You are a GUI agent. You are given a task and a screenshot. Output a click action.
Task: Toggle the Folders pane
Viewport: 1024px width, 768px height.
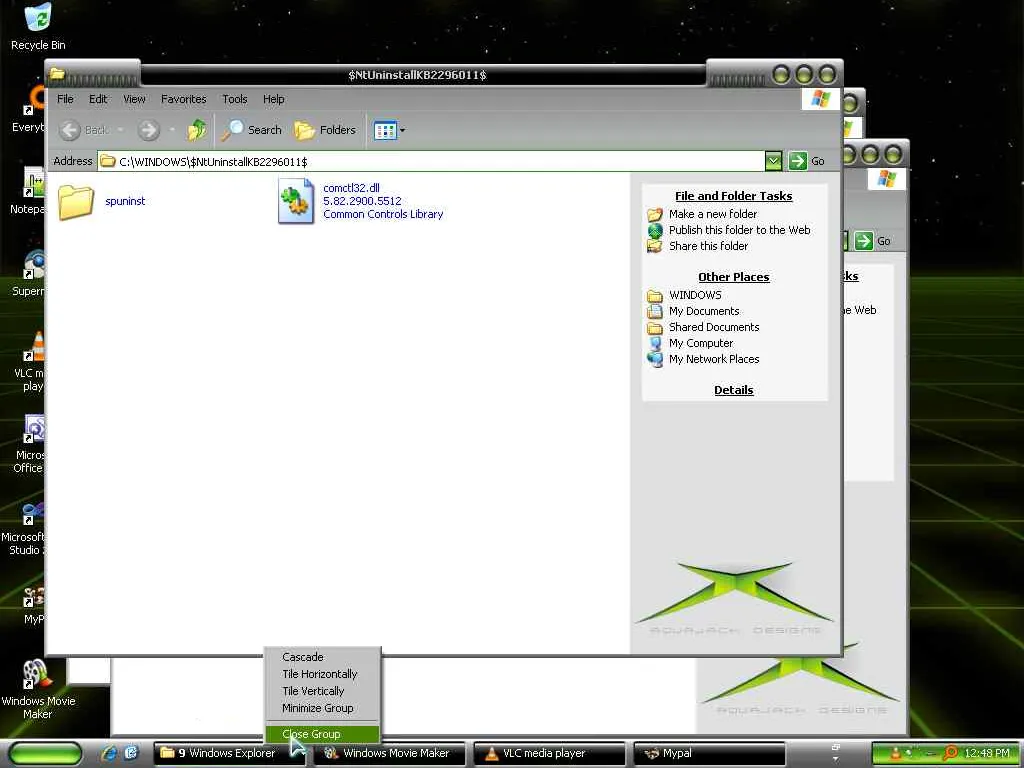coord(325,130)
